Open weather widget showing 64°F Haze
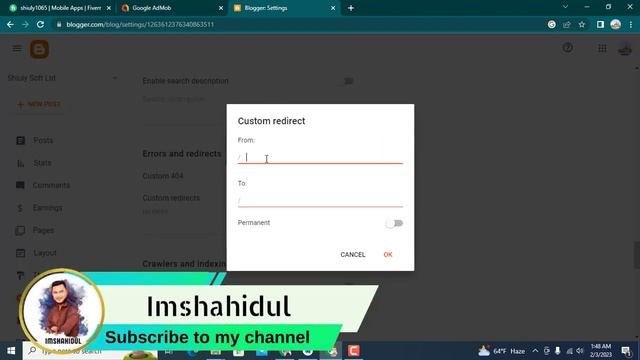The height and width of the screenshot is (360, 640). [x=502, y=351]
